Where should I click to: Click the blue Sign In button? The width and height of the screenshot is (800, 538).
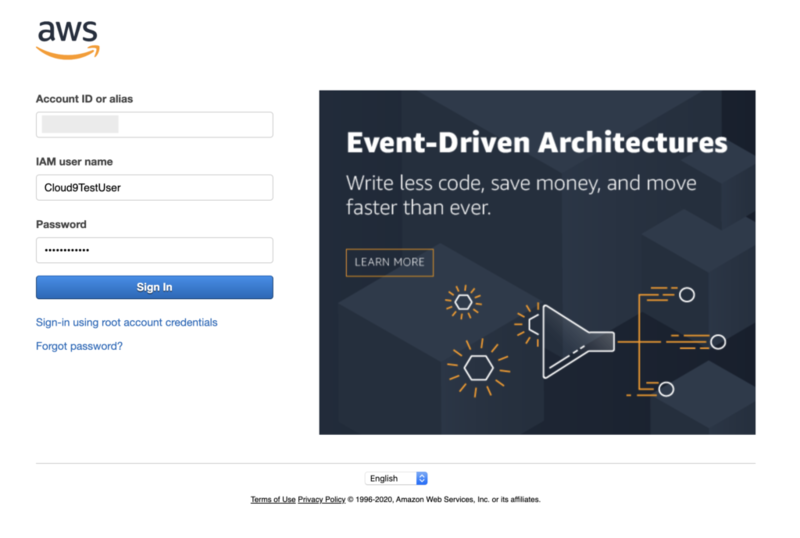pos(155,287)
